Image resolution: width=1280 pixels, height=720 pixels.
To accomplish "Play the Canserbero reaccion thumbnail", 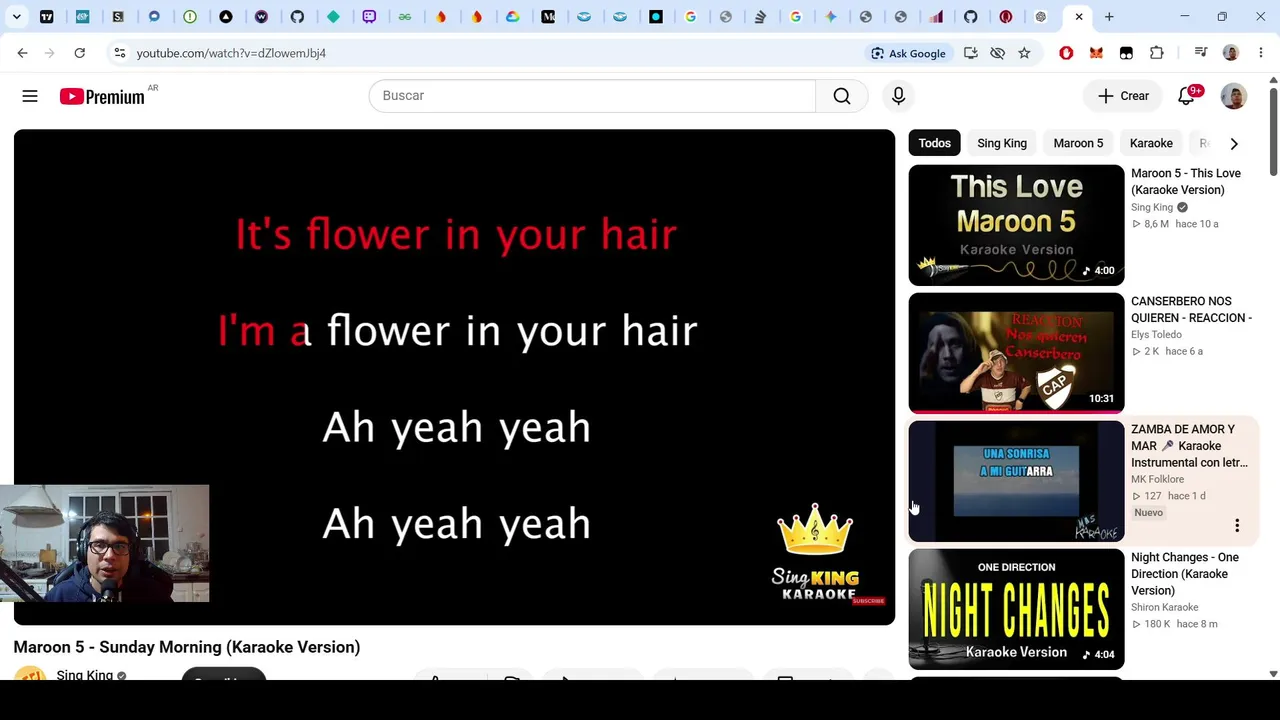I will coord(1016,353).
